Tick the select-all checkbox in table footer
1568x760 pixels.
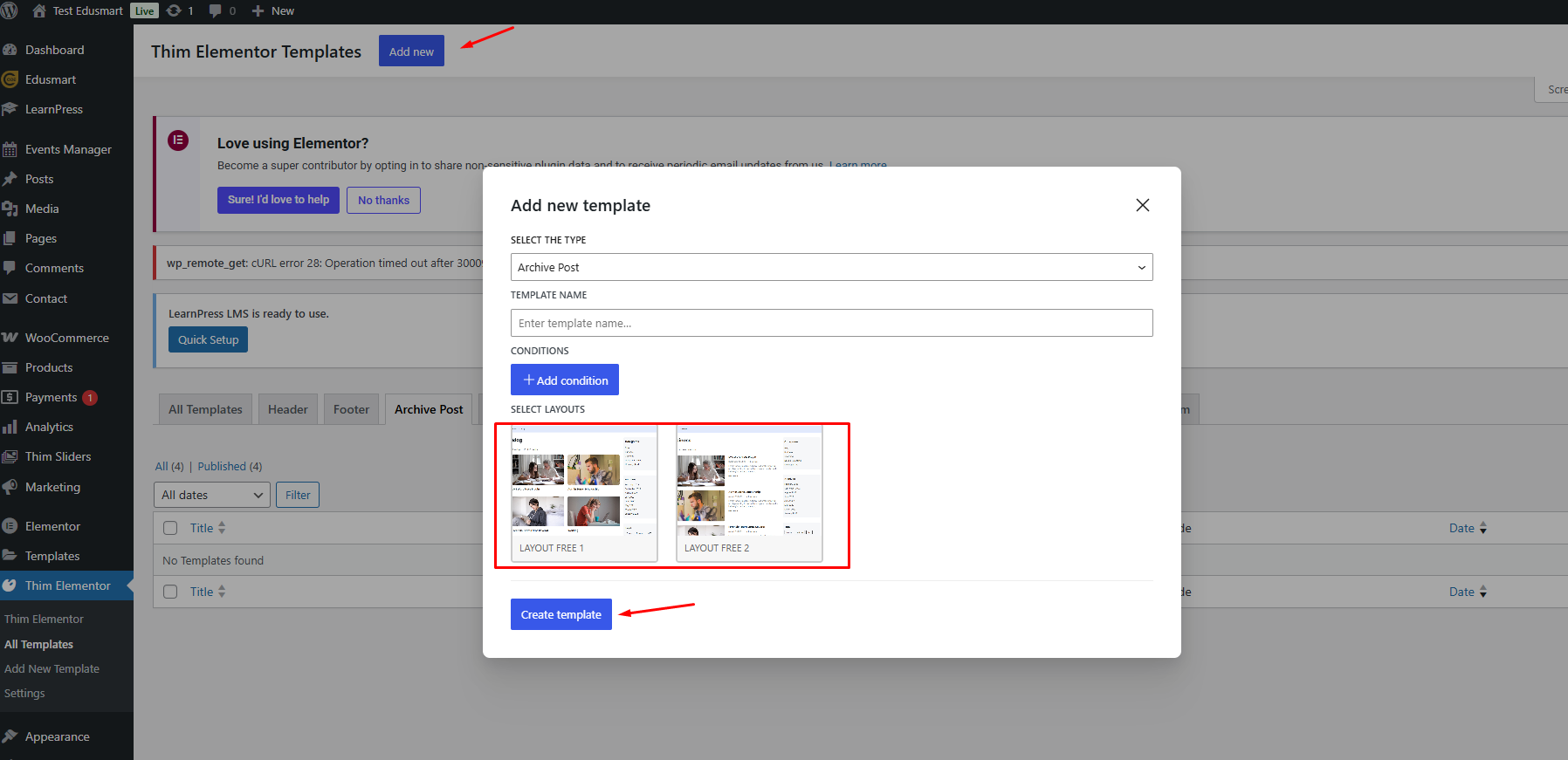tap(170, 592)
